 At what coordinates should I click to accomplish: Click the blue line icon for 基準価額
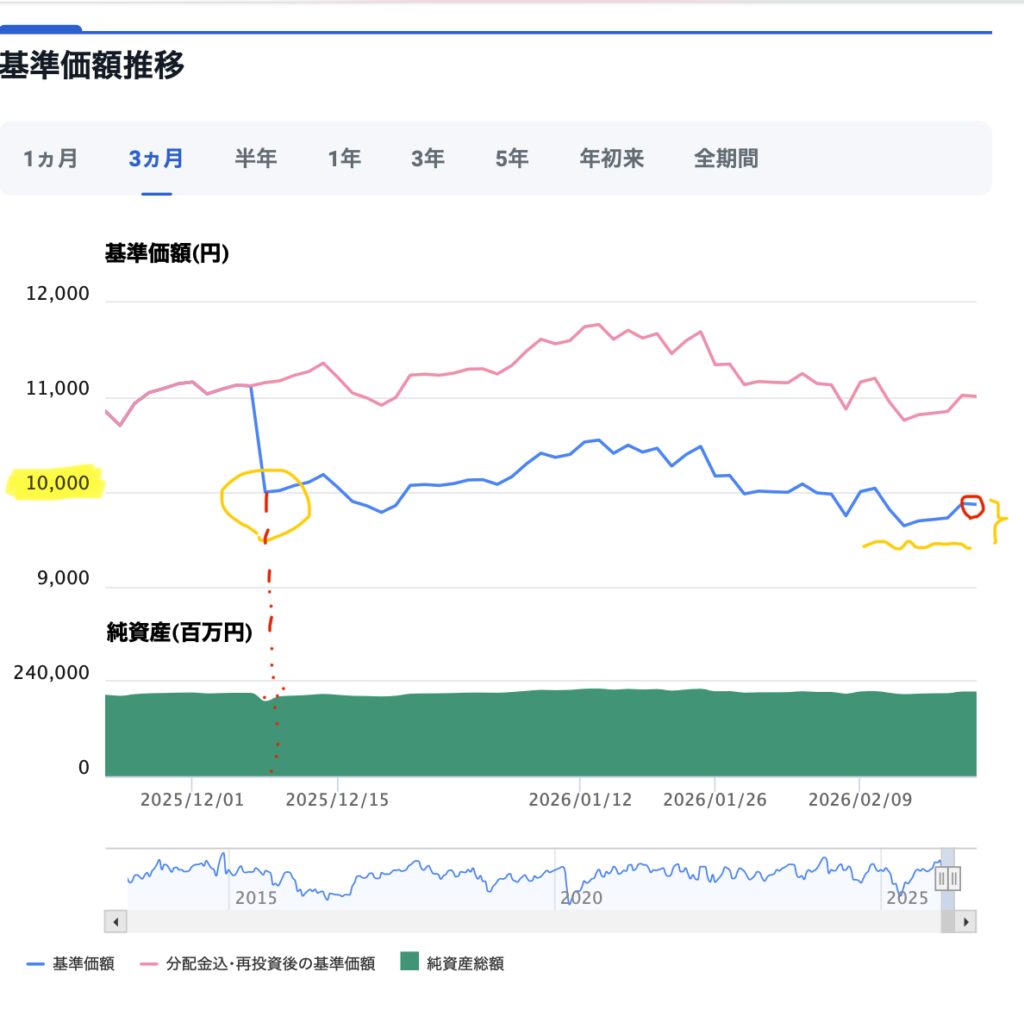(35, 964)
